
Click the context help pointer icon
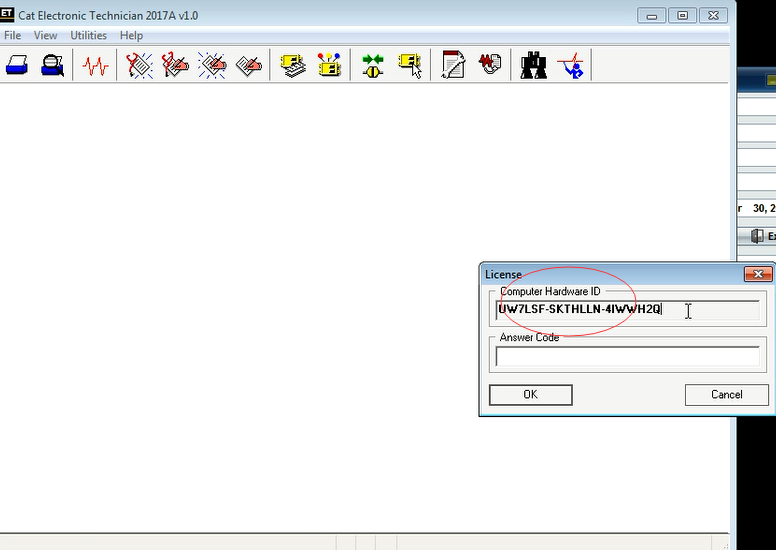click(571, 65)
